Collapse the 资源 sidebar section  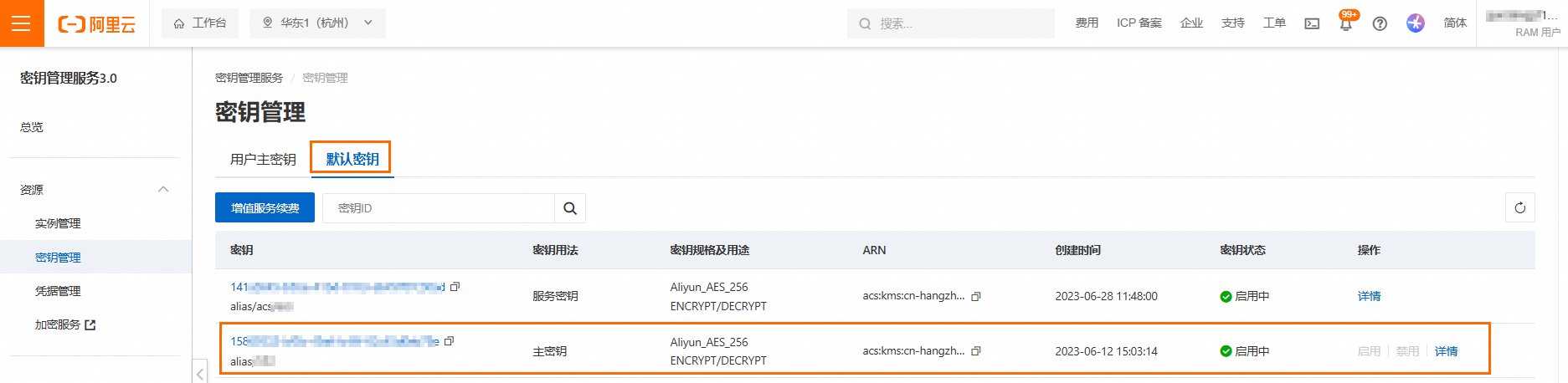[x=163, y=190]
